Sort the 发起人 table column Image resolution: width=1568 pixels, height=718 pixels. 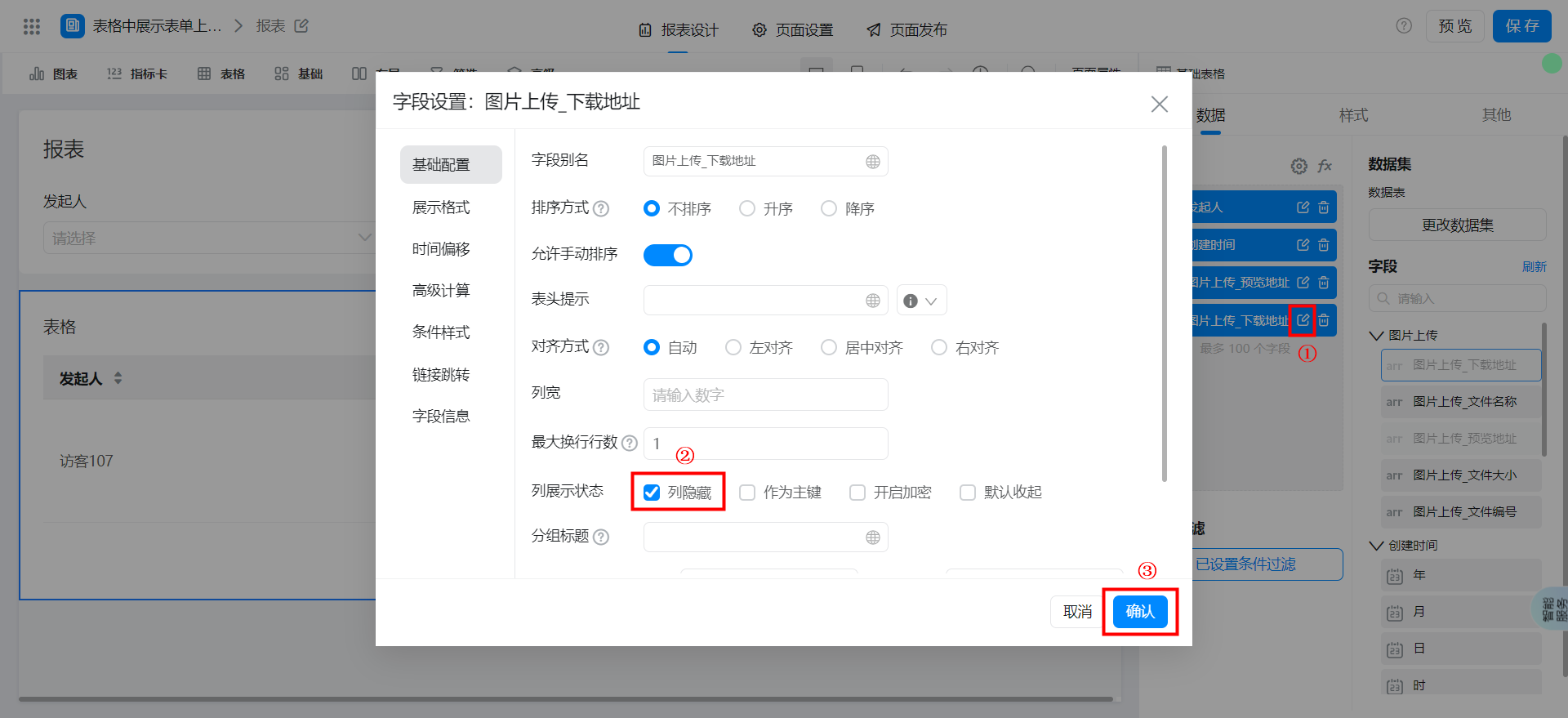tap(118, 378)
